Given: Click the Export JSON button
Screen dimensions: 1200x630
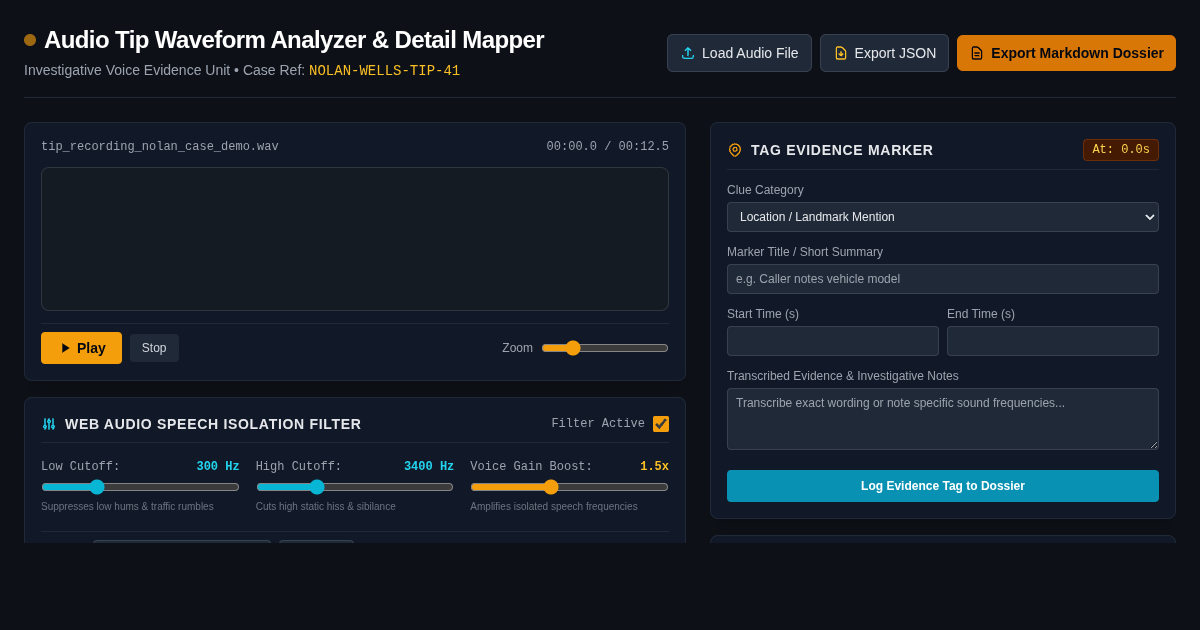Looking at the screenshot, I should tap(884, 53).
